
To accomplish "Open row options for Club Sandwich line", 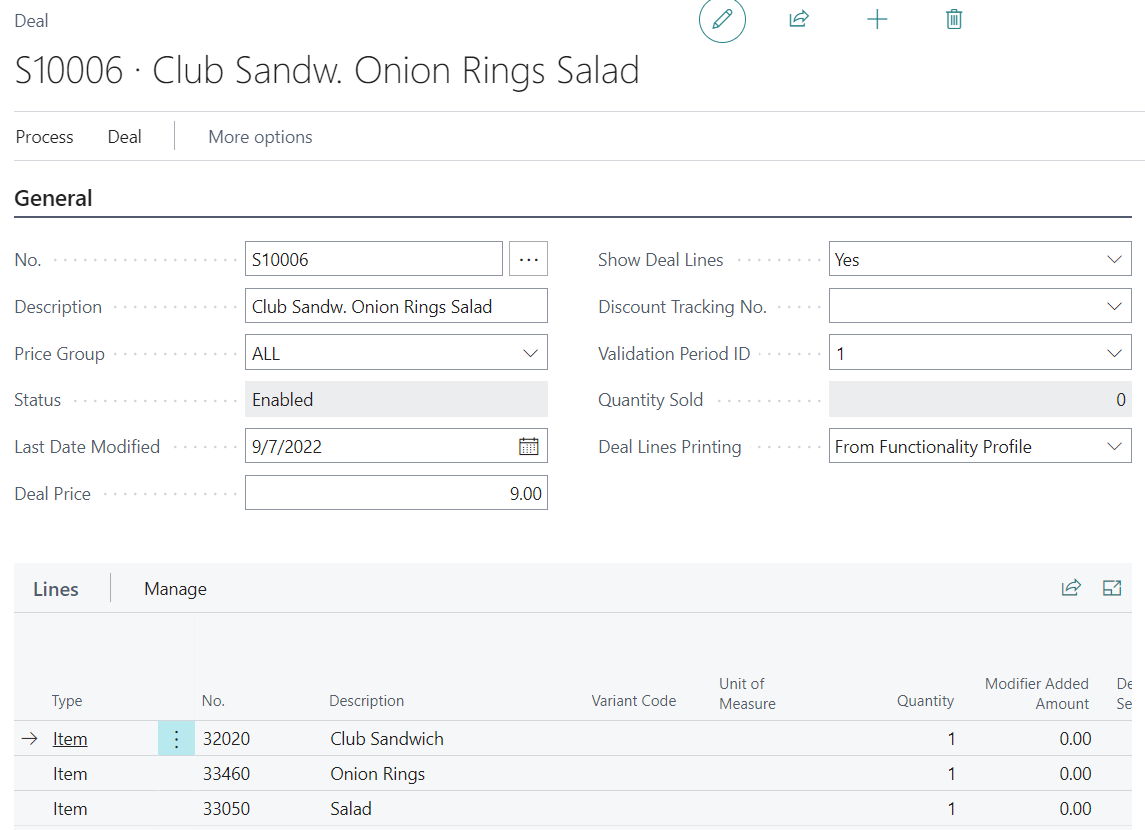I will (x=176, y=739).
